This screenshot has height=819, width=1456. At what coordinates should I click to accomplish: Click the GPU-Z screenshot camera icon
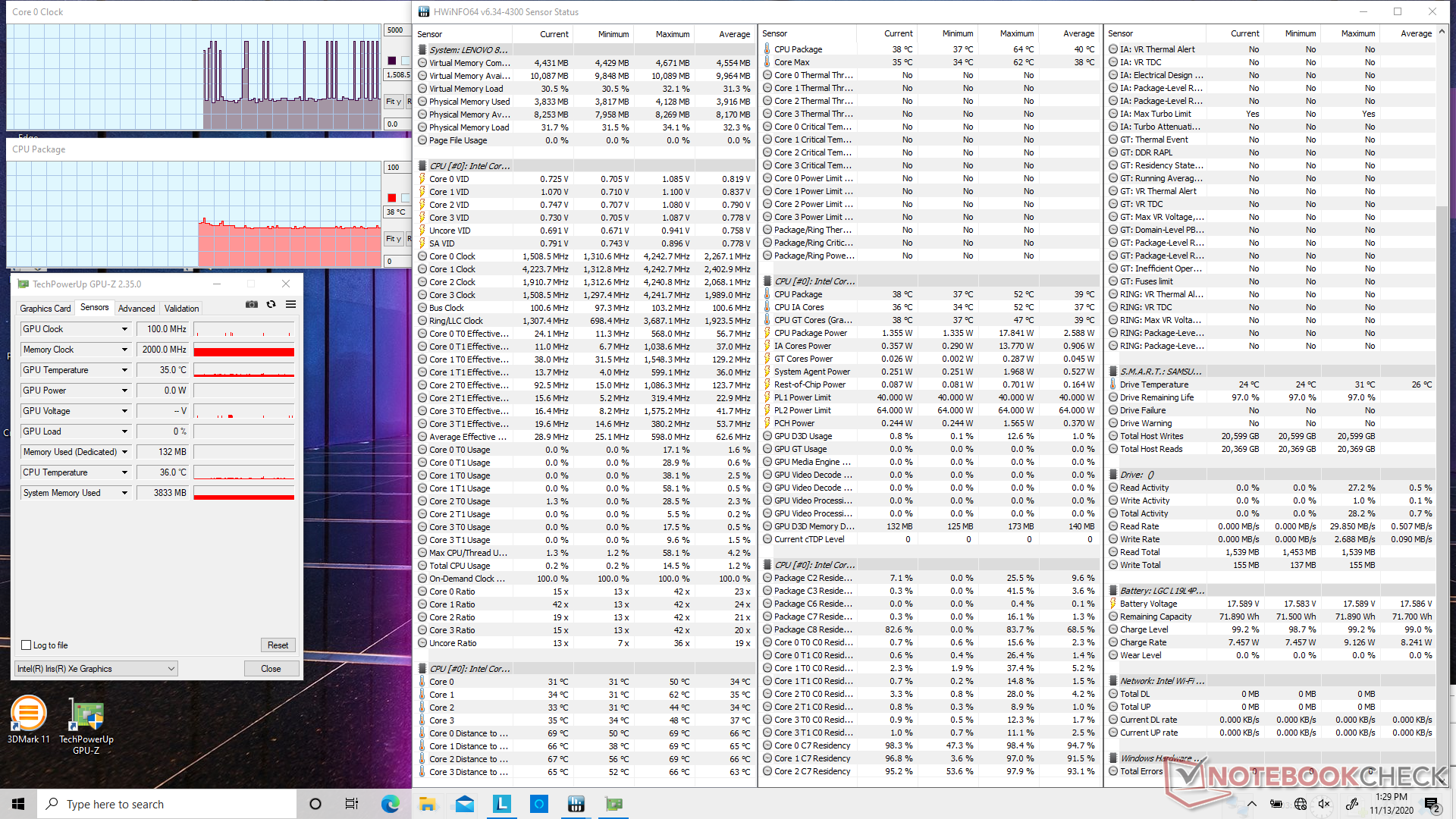tap(252, 304)
